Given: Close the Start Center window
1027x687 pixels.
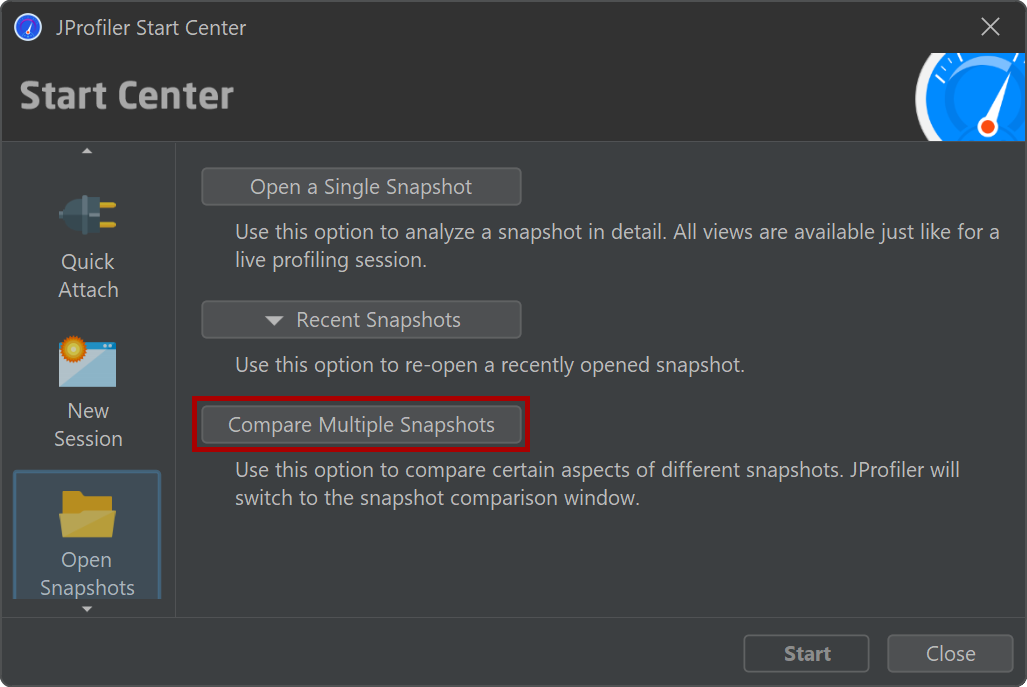Looking at the screenshot, I should pos(990,27).
